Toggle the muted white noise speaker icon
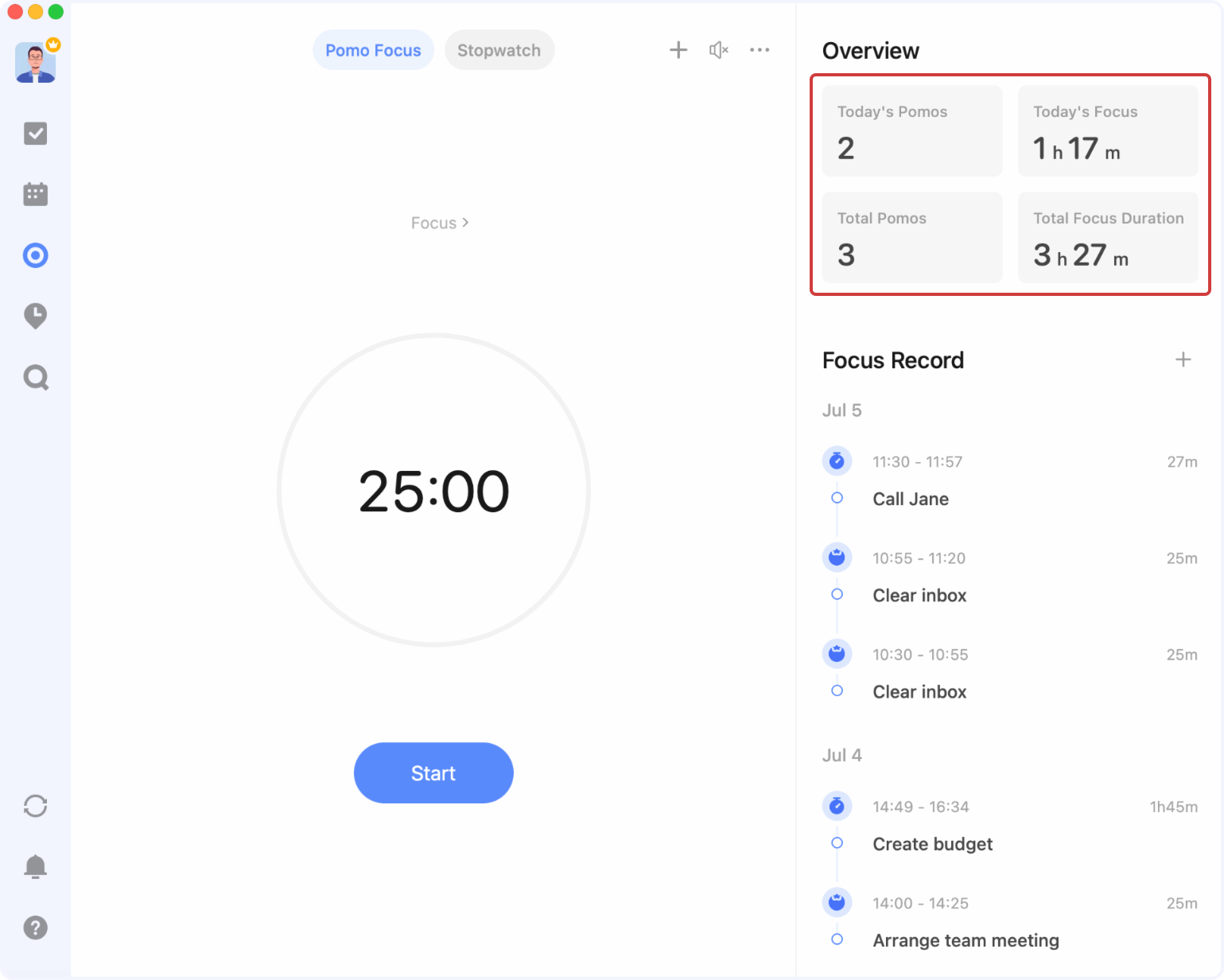The image size is (1224, 980). 718,50
